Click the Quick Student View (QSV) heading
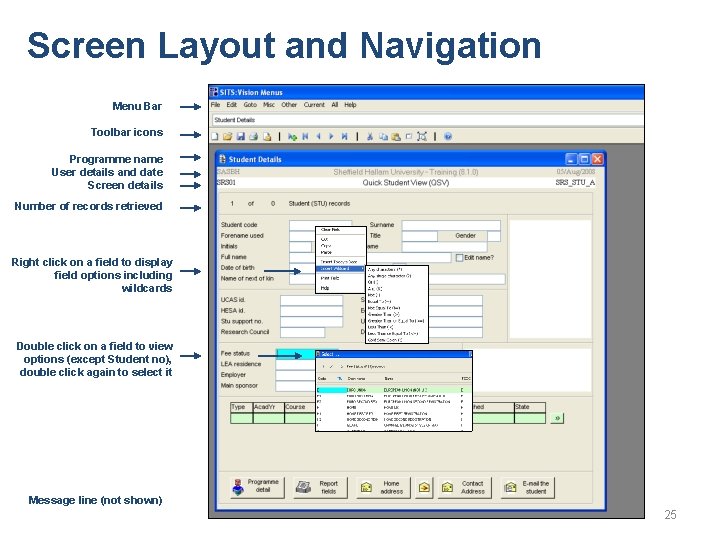 point(406,183)
